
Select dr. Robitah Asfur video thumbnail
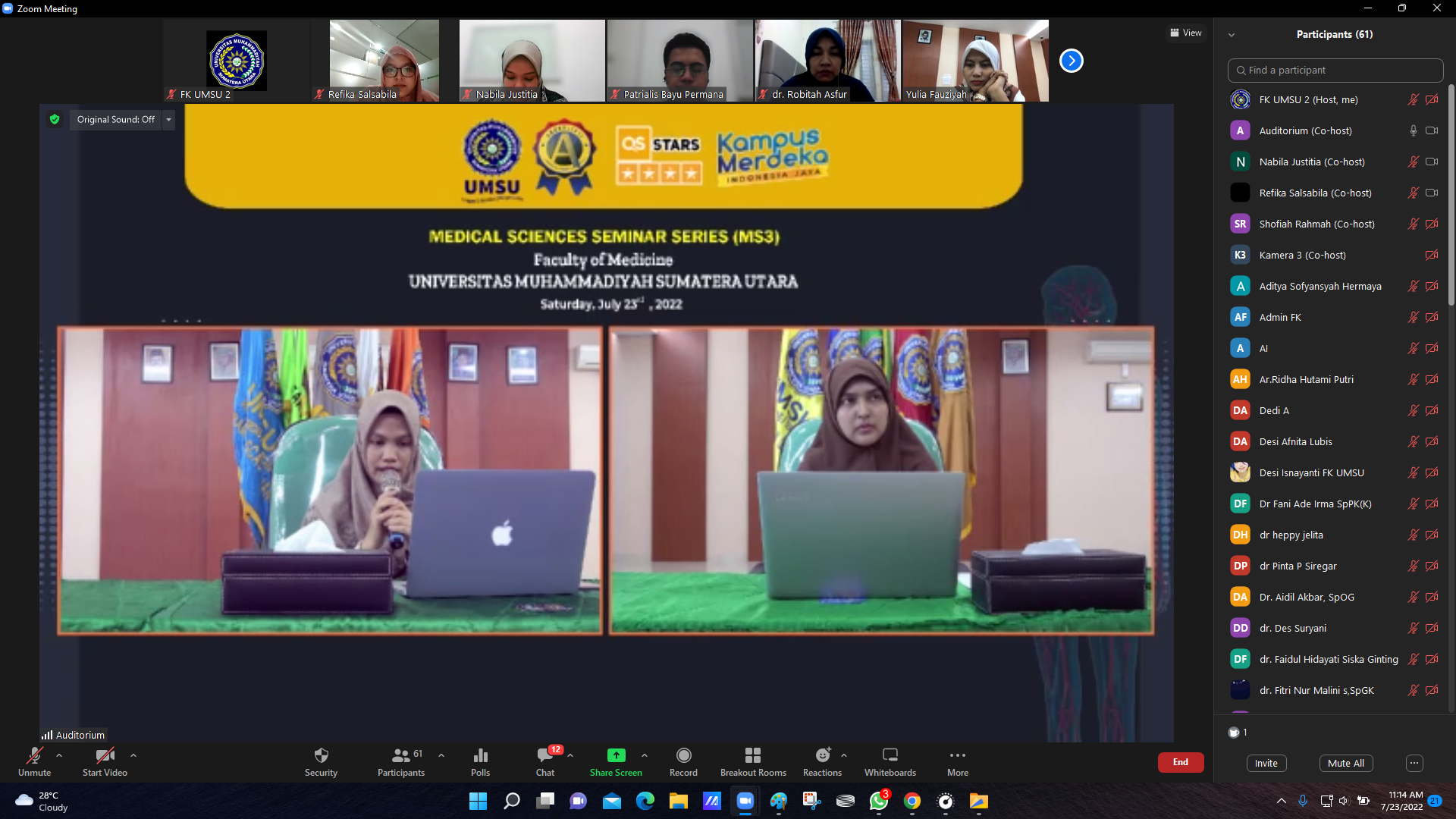click(827, 61)
